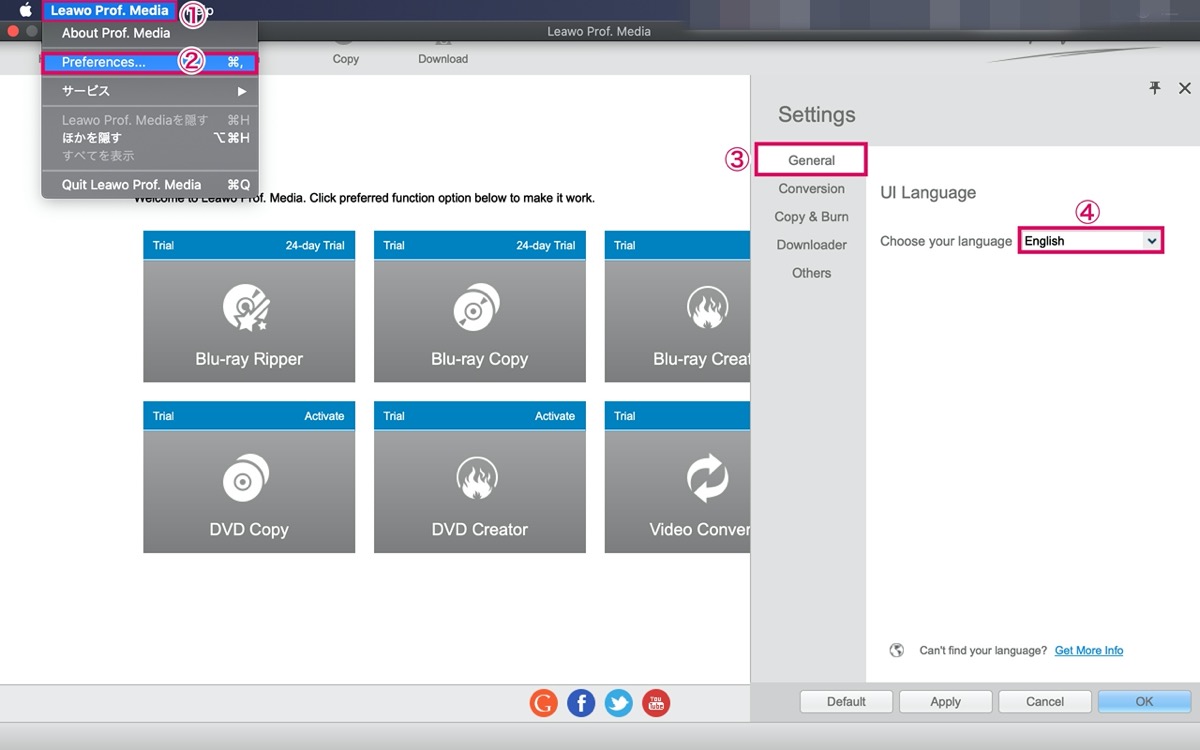Open the Copy & Burn settings tab
The height and width of the screenshot is (750, 1200).
click(x=811, y=216)
